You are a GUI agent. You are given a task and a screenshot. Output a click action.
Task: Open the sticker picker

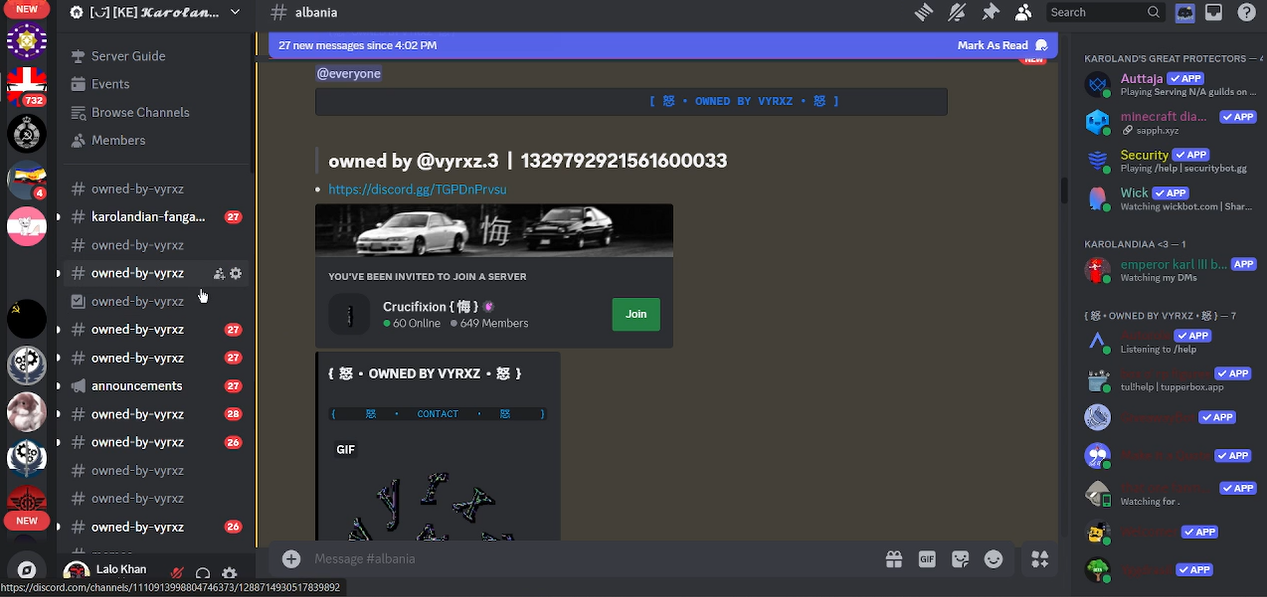(960, 559)
